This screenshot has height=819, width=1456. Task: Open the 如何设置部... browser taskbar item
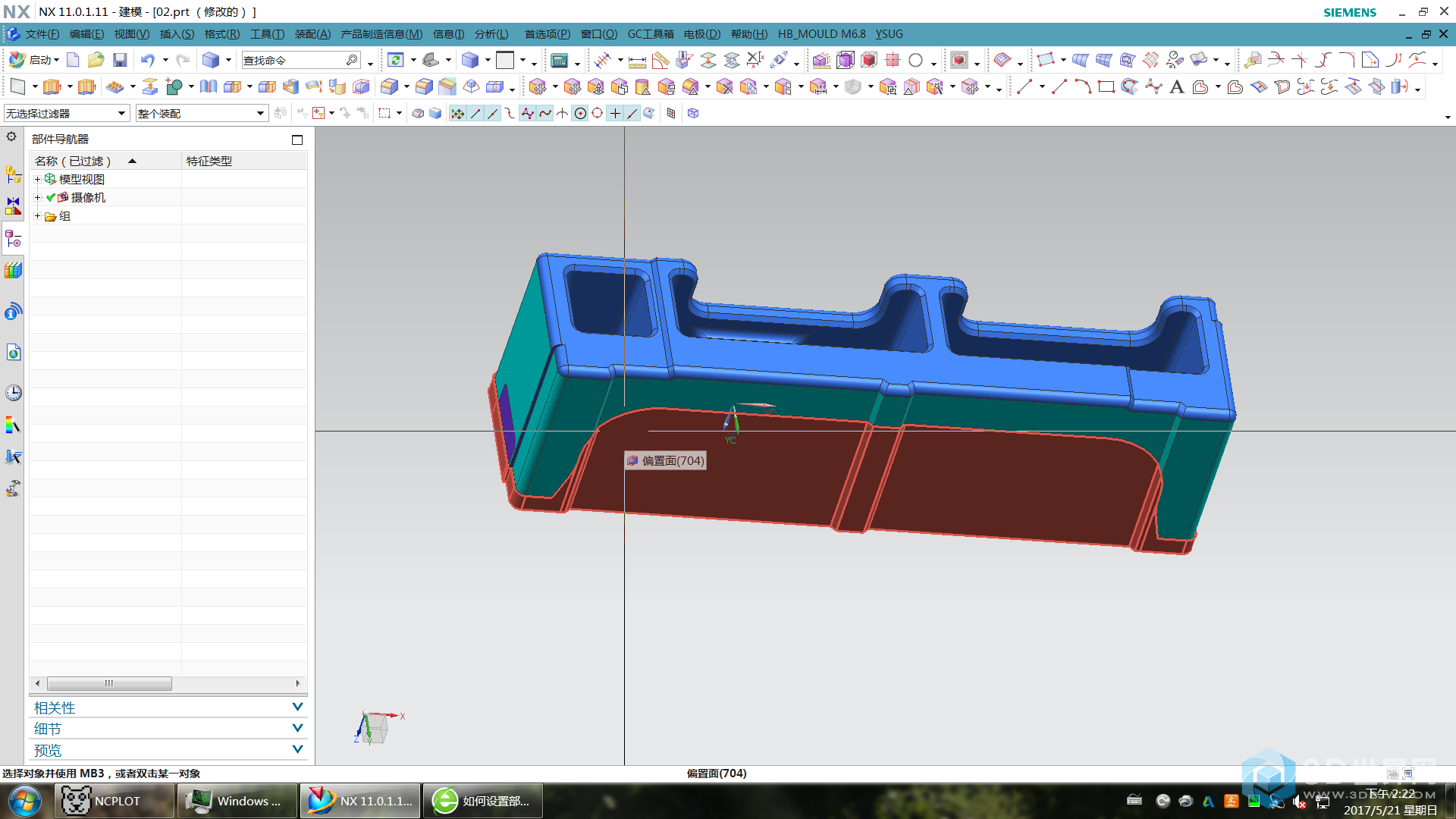coord(483,801)
